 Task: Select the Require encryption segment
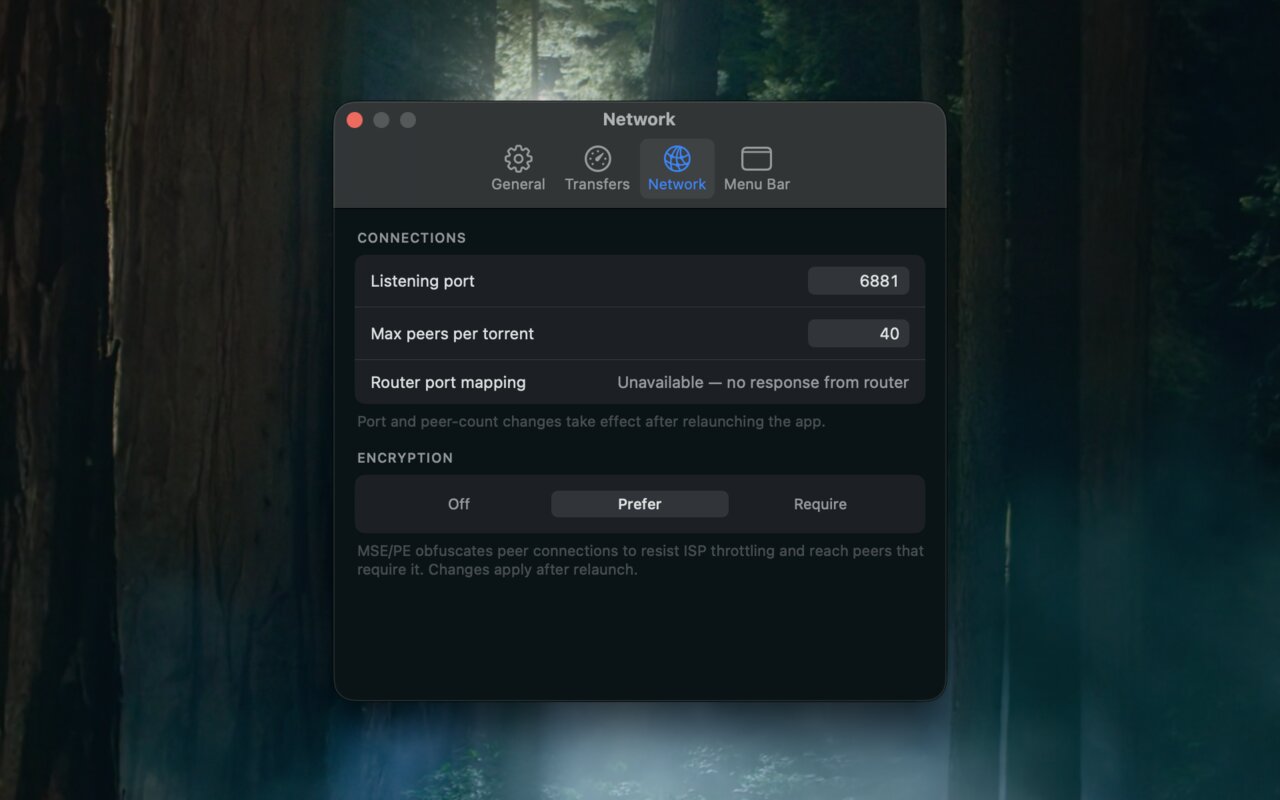[x=820, y=504]
